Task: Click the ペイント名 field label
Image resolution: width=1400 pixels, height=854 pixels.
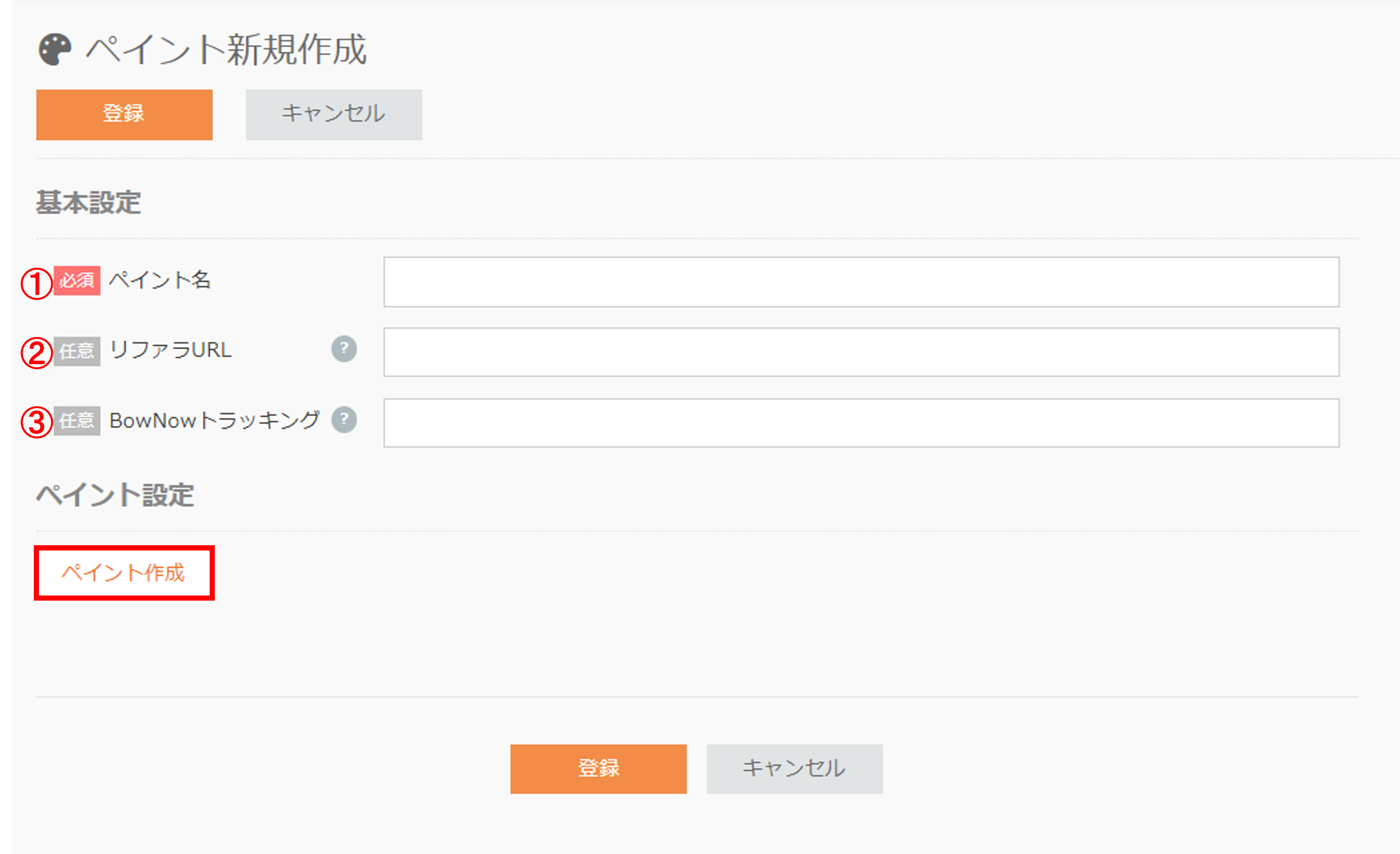Action: click(x=160, y=281)
